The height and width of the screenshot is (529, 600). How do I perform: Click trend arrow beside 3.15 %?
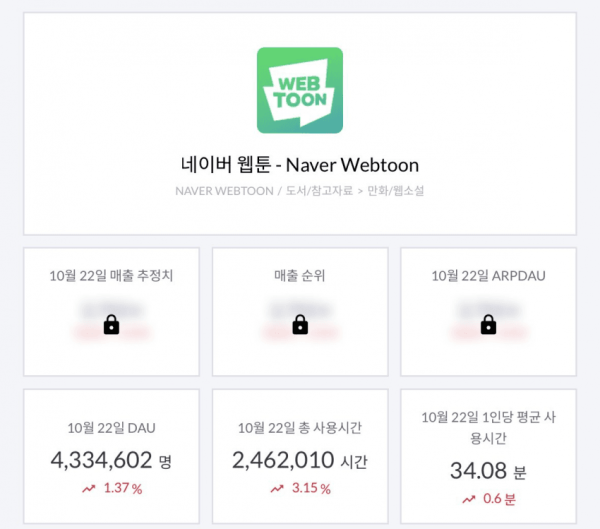coord(277,488)
